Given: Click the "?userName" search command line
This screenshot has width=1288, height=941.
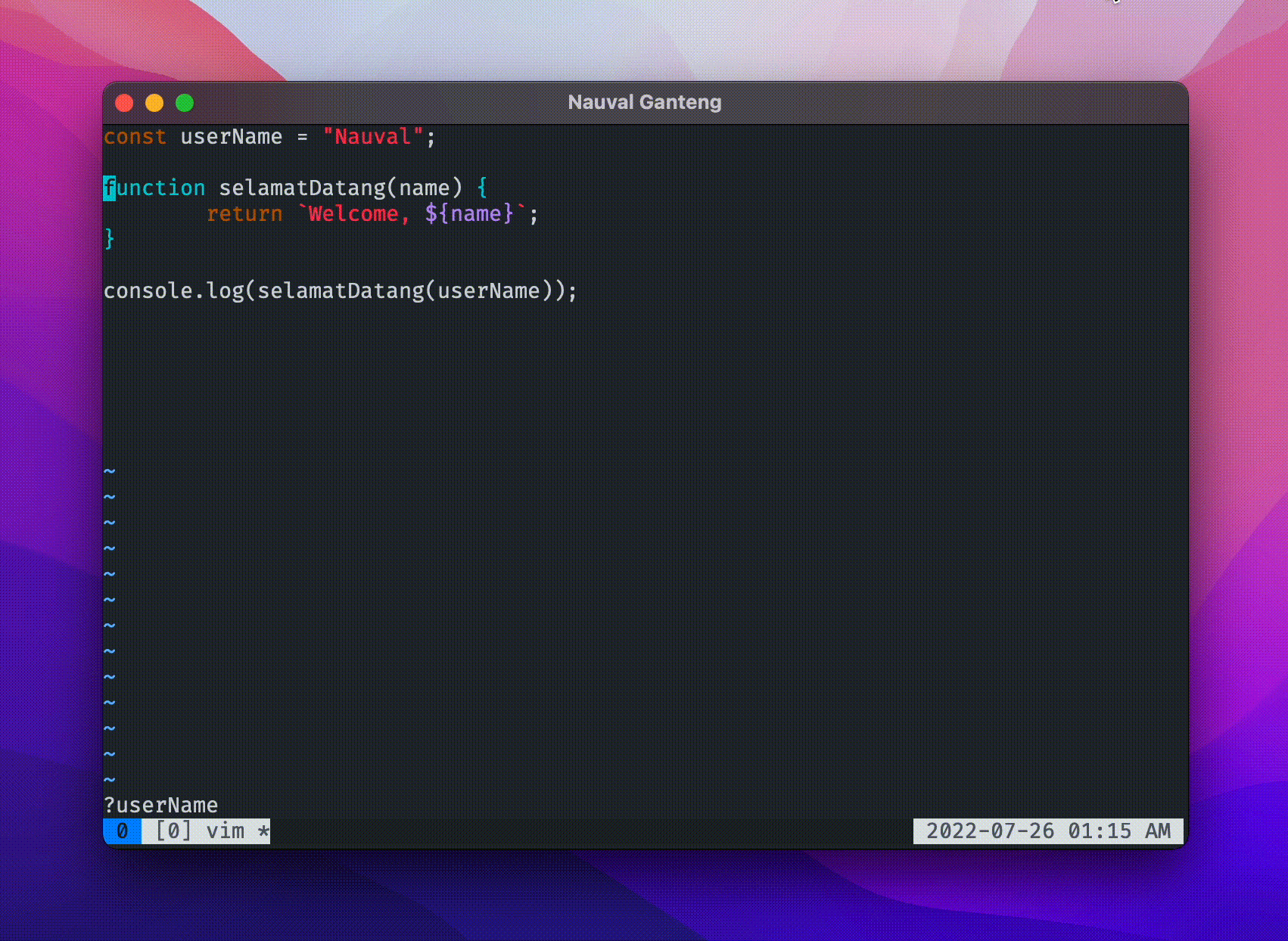Looking at the screenshot, I should point(160,806).
